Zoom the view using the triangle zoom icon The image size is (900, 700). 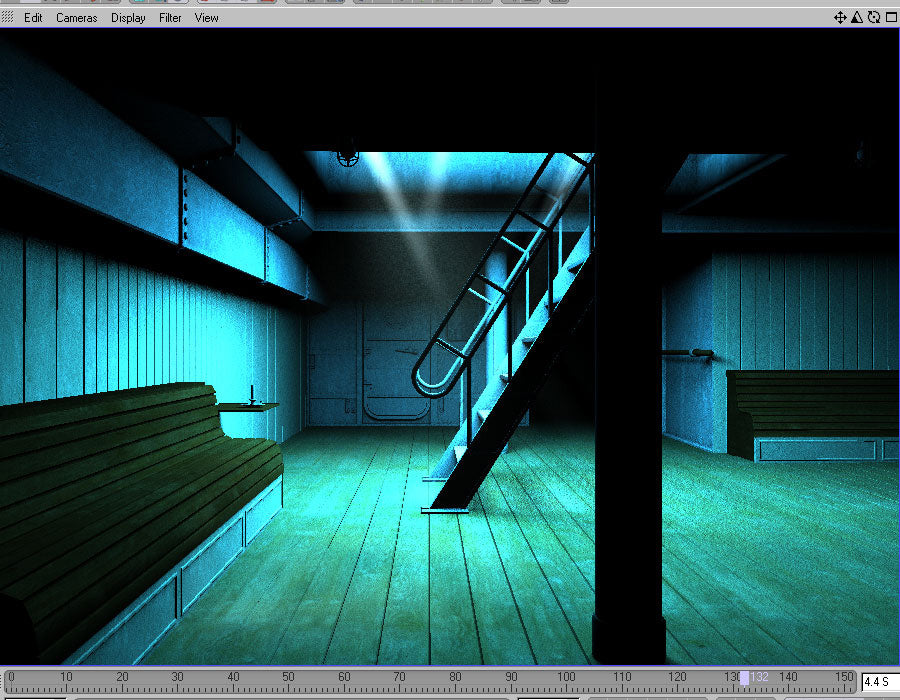click(856, 17)
